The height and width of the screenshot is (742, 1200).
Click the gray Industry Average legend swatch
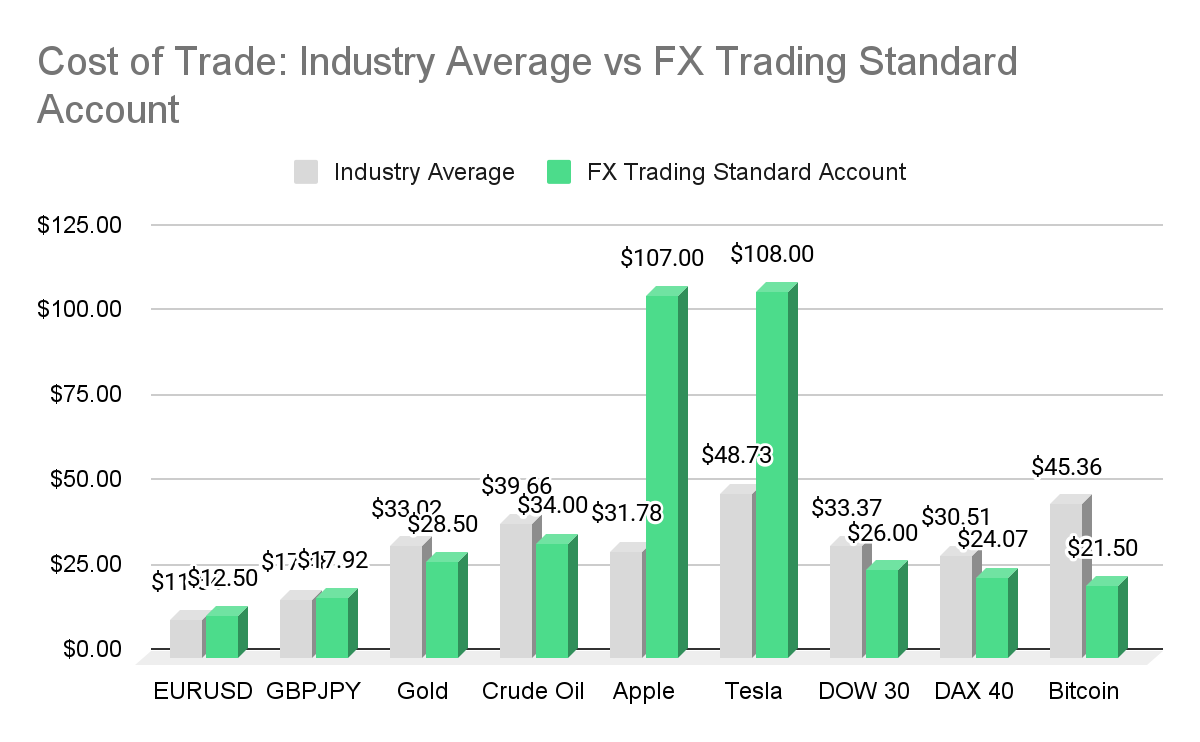click(x=307, y=171)
